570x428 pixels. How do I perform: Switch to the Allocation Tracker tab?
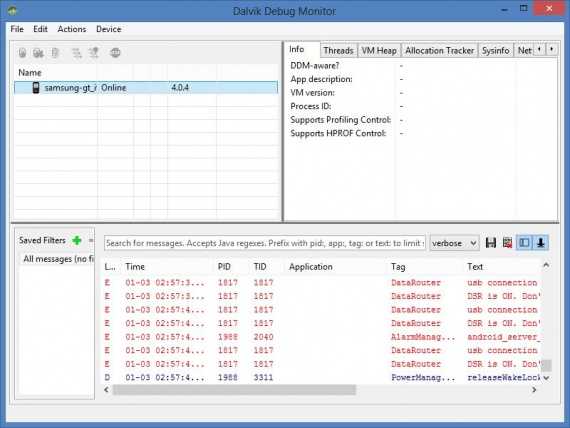tap(439, 51)
